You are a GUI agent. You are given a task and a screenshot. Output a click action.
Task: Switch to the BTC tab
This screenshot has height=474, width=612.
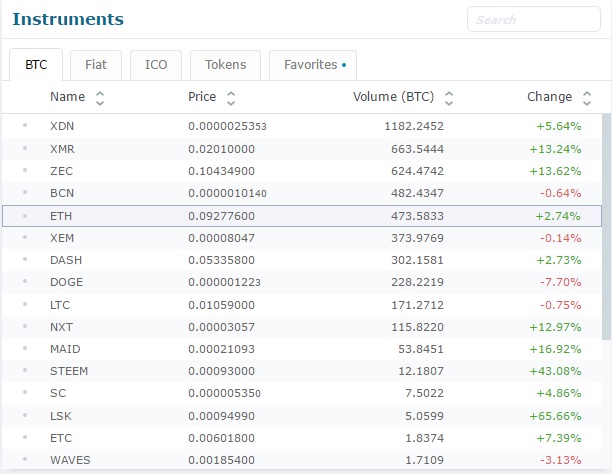[36, 65]
